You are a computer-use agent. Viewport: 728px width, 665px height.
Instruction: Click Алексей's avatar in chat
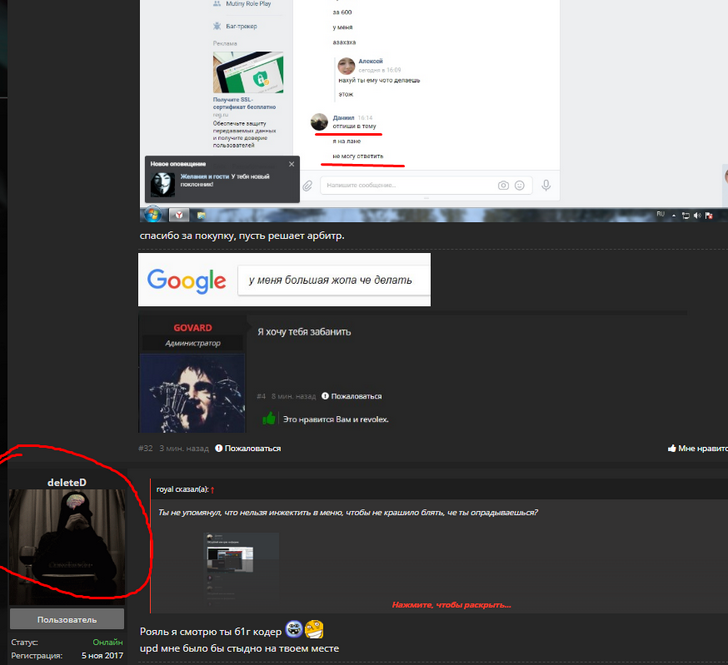(x=346, y=66)
